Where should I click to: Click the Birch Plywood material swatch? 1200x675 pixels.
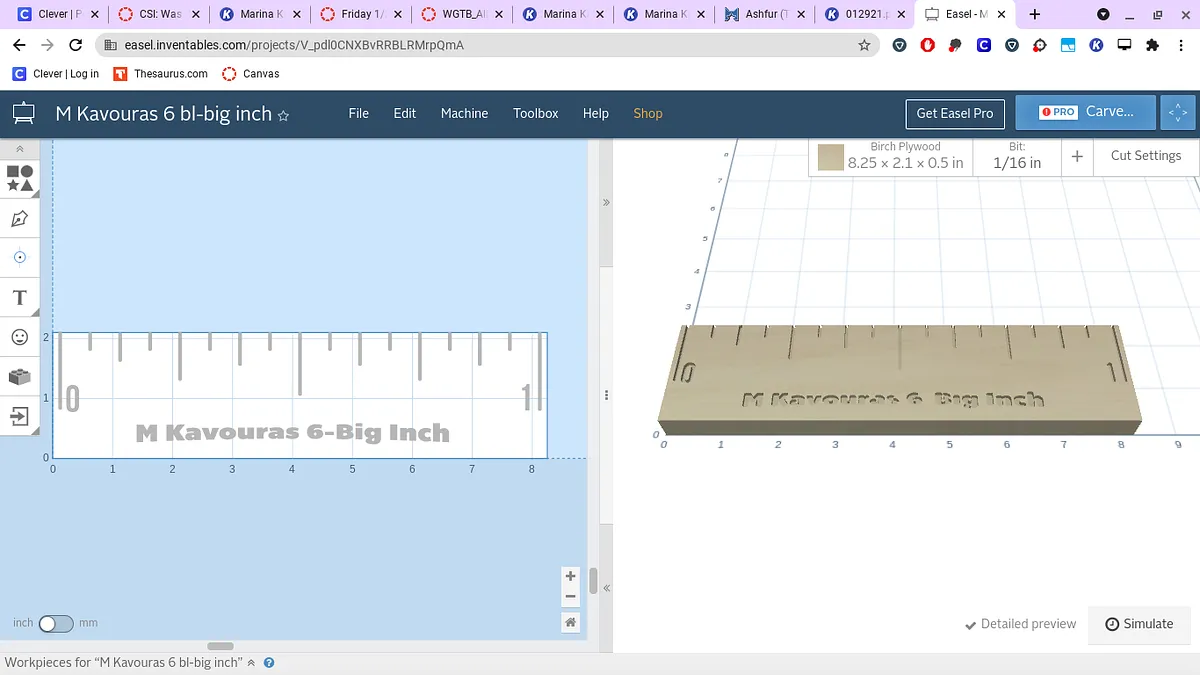[831, 157]
